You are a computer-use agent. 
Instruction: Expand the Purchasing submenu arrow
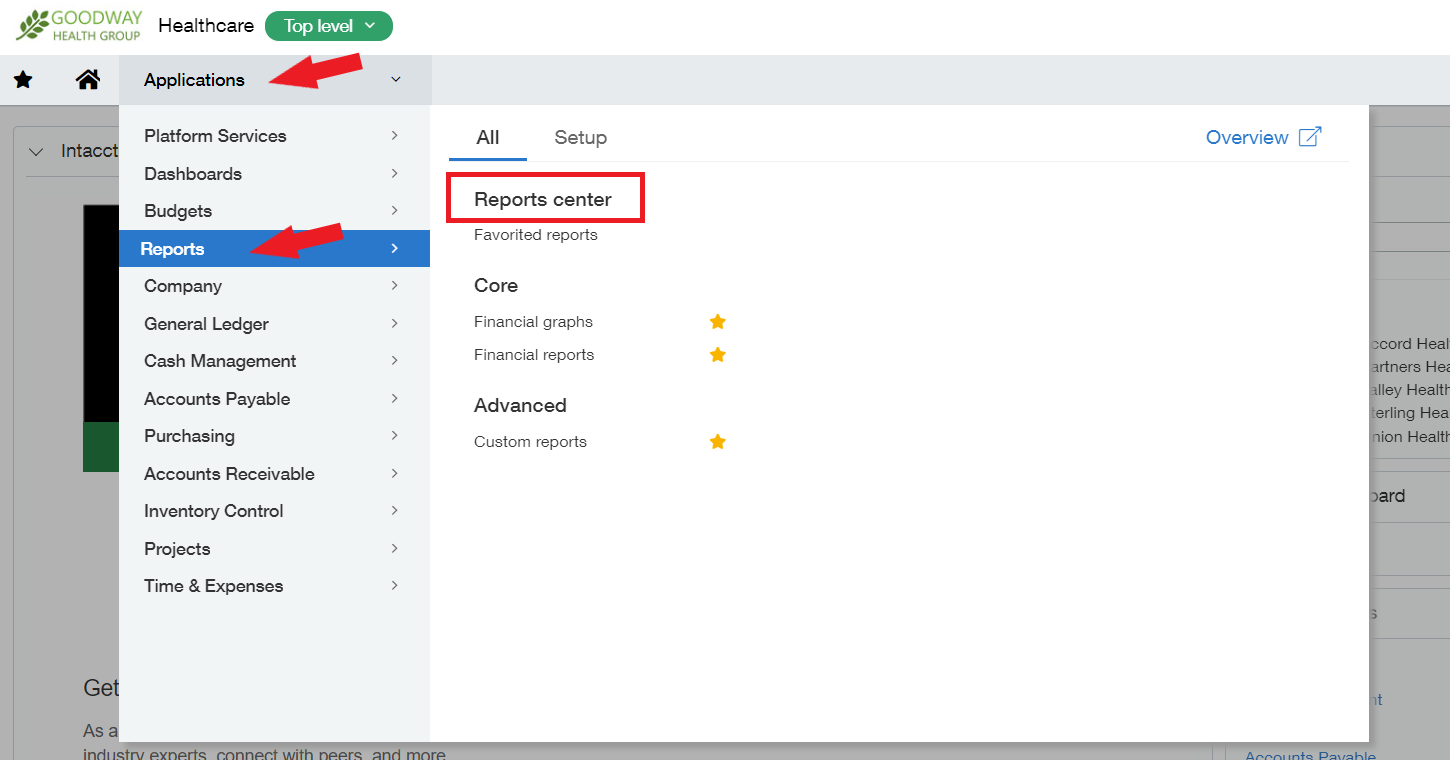point(395,435)
